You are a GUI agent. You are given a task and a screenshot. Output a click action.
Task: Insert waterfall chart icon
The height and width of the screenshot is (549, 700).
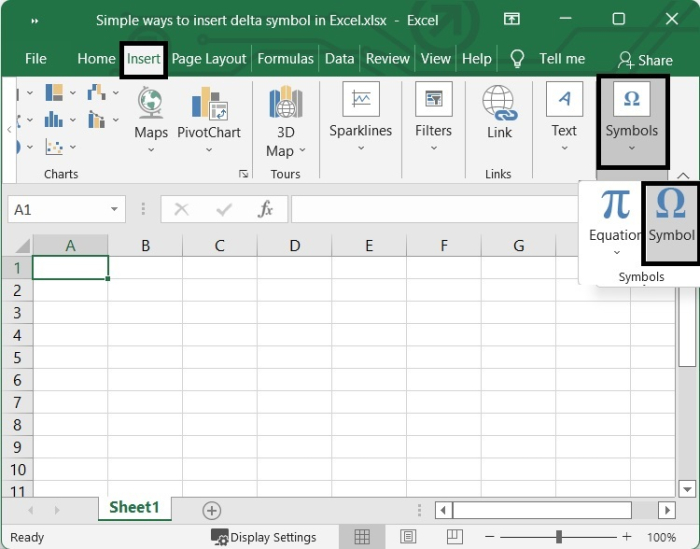96,93
